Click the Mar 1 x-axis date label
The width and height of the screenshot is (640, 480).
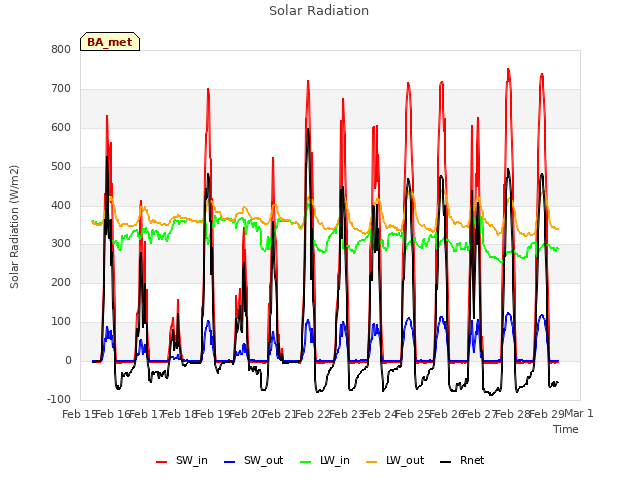[579, 413]
